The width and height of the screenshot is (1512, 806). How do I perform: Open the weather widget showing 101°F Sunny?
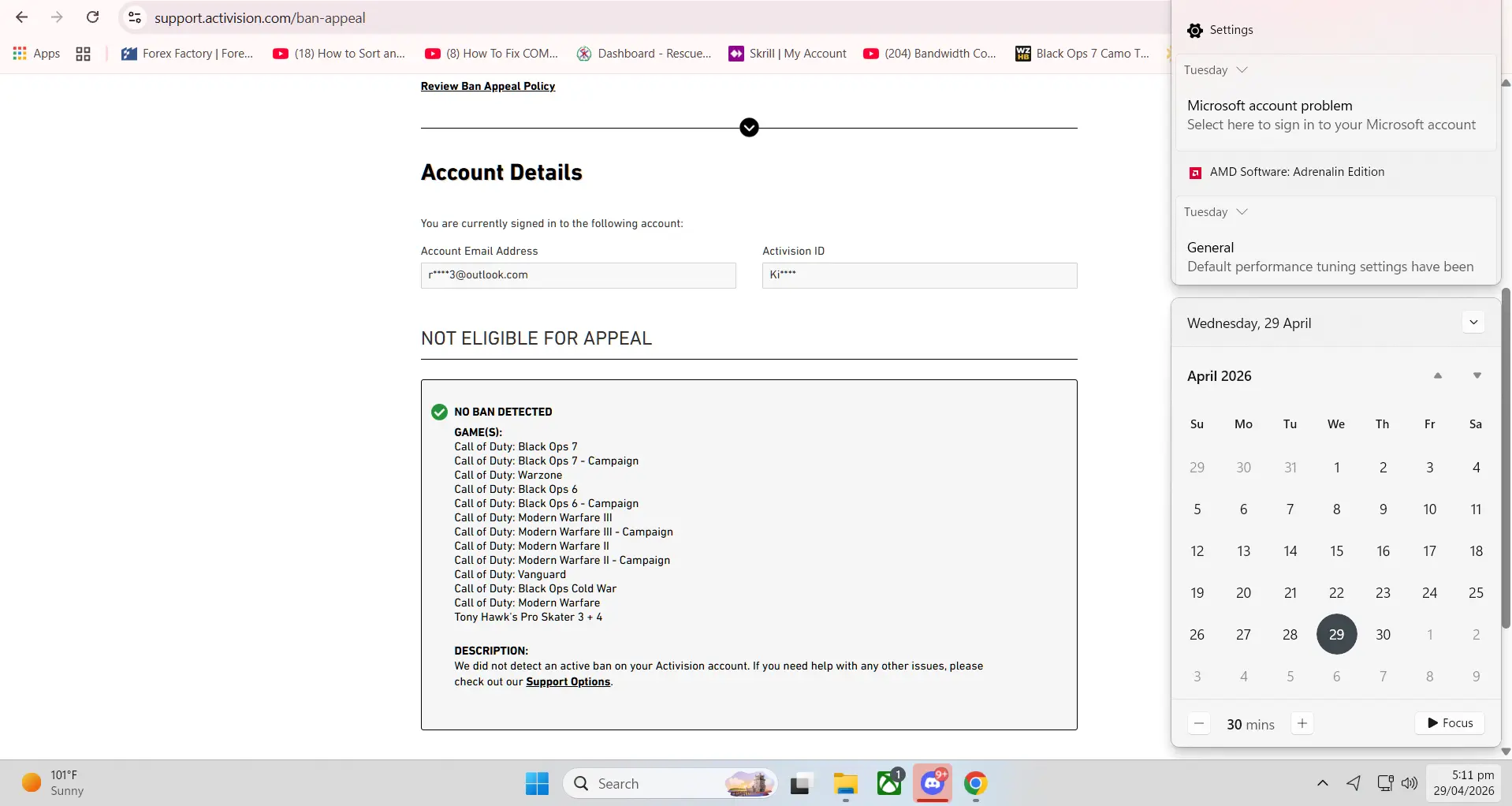coord(53,783)
